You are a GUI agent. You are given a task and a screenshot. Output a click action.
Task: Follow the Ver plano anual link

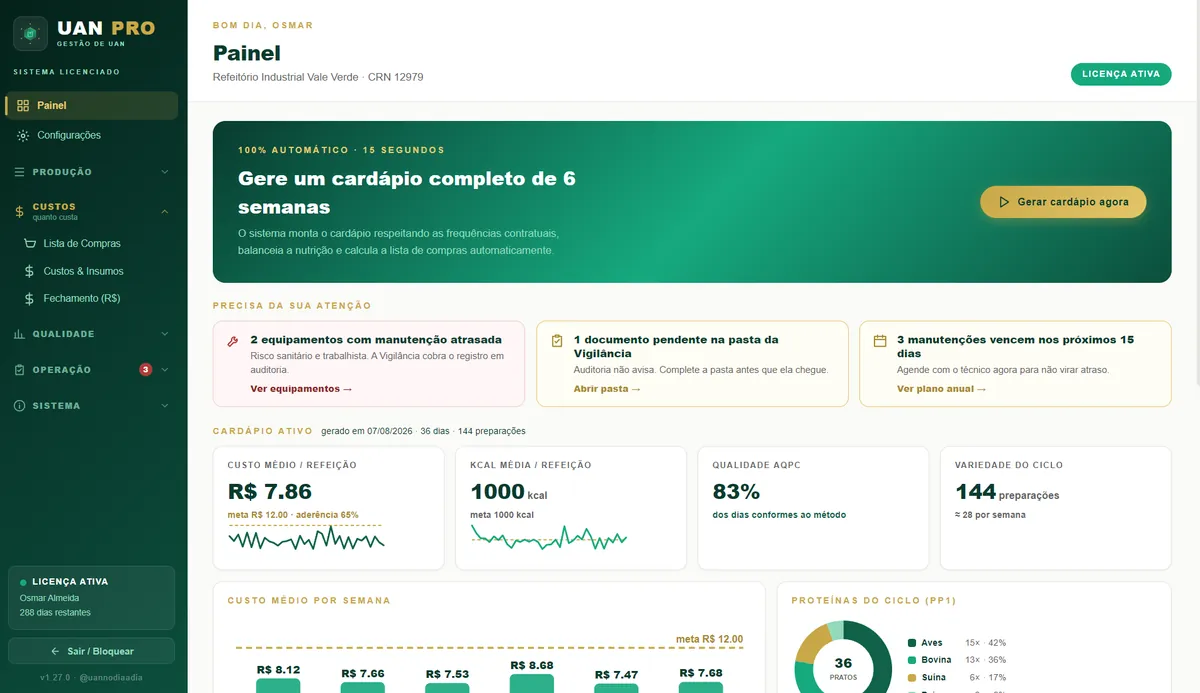(x=941, y=389)
